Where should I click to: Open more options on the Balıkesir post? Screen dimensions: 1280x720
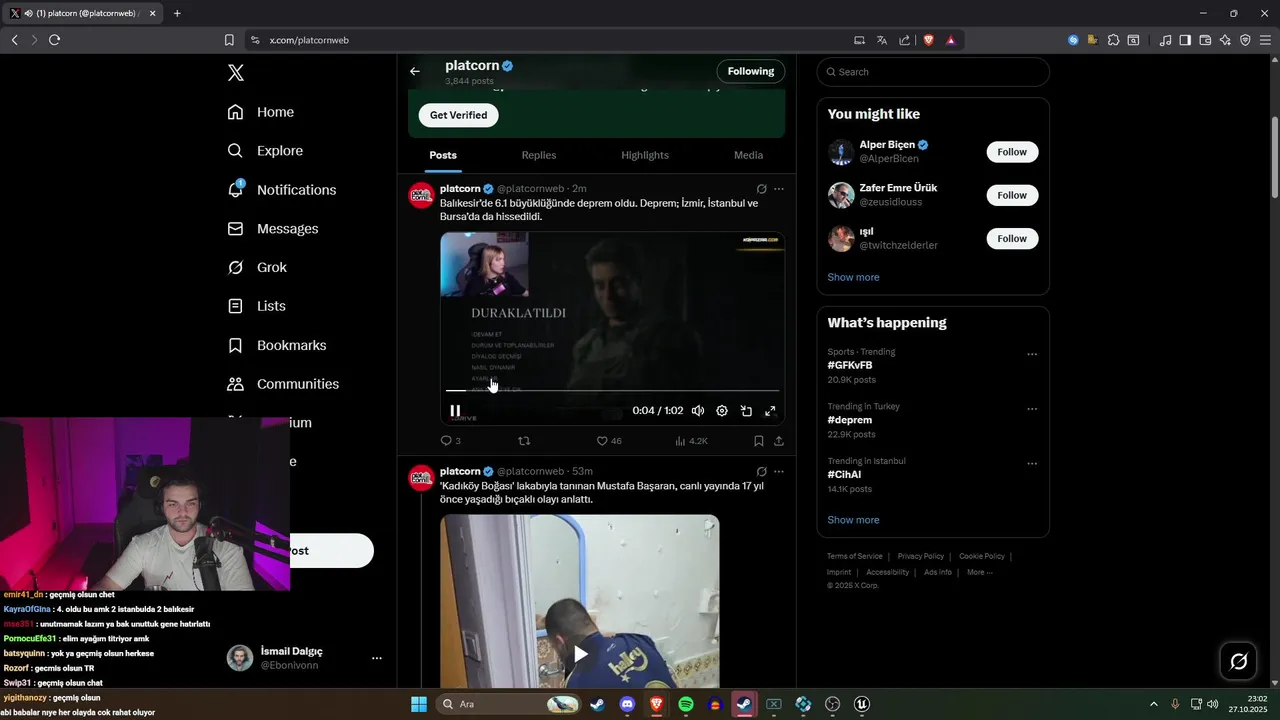[x=779, y=189]
